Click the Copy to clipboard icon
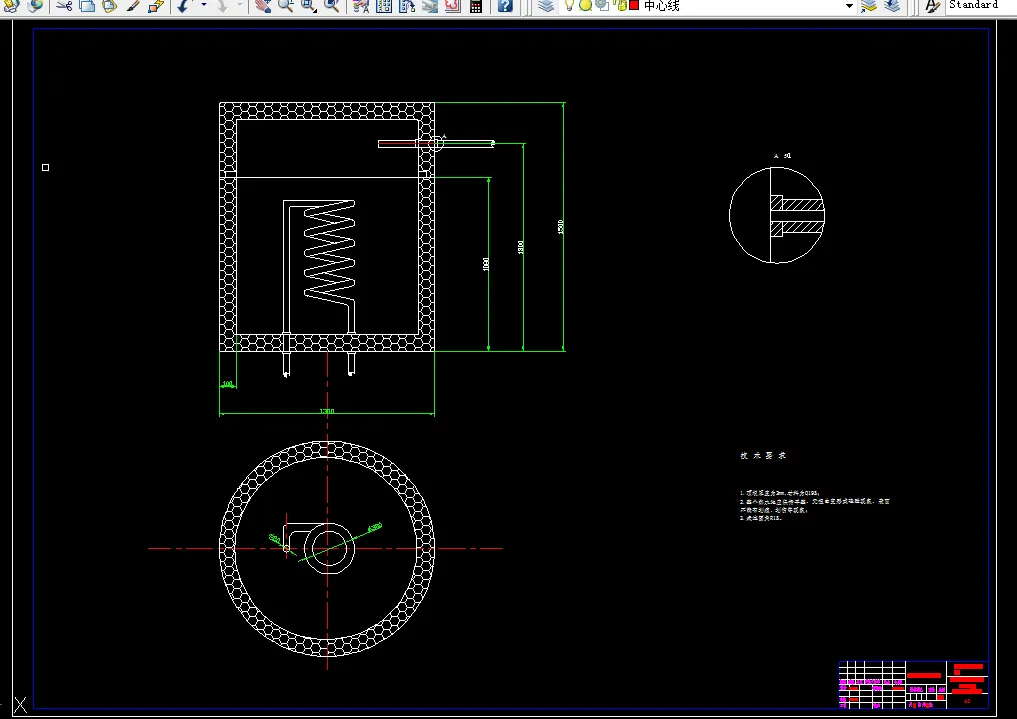1017x719 pixels. click(x=87, y=5)
